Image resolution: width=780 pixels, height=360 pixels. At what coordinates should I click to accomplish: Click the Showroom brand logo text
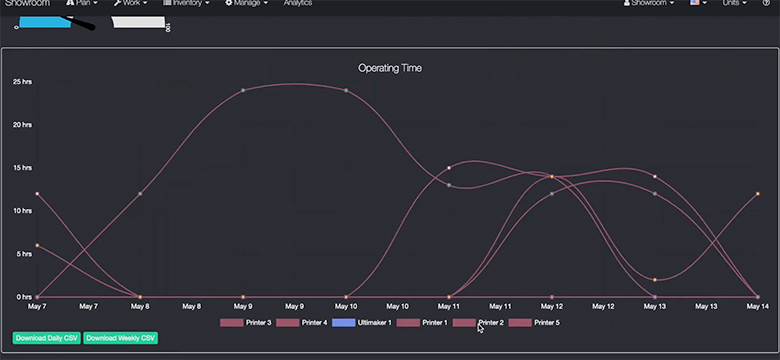tap(27, 3)
